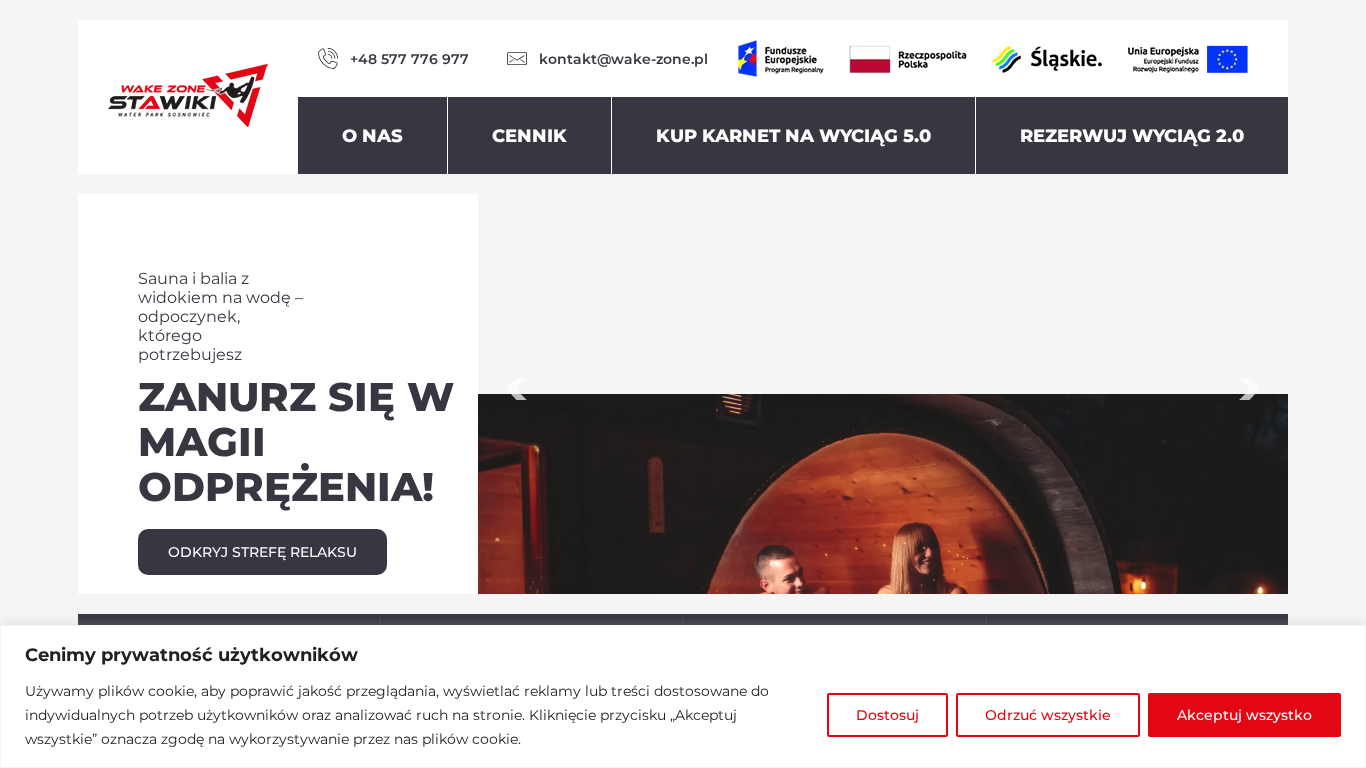
Task: Select KUP KARNET NA WYCIĄG 5.0
Action: pos(793,136)
